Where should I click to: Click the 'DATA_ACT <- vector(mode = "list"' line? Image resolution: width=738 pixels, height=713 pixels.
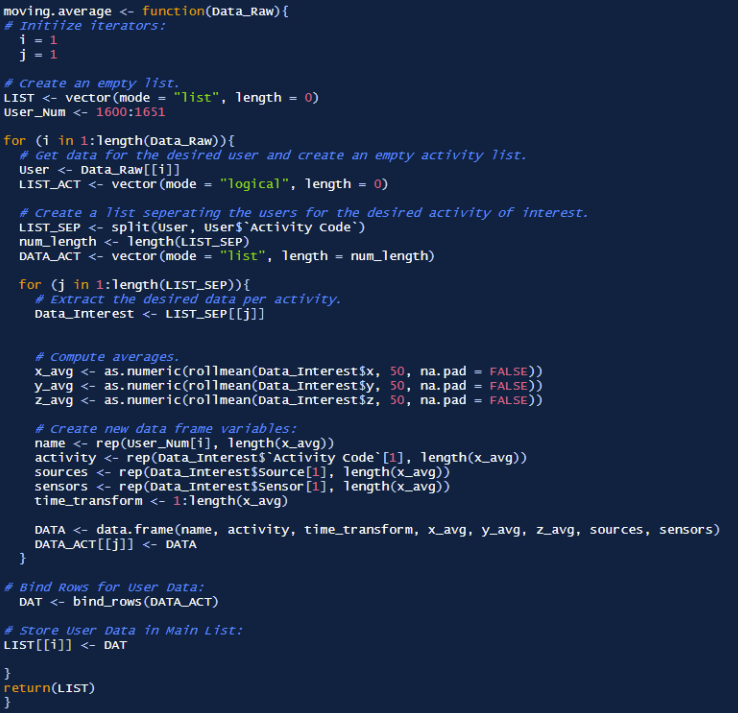click(226, 256)
